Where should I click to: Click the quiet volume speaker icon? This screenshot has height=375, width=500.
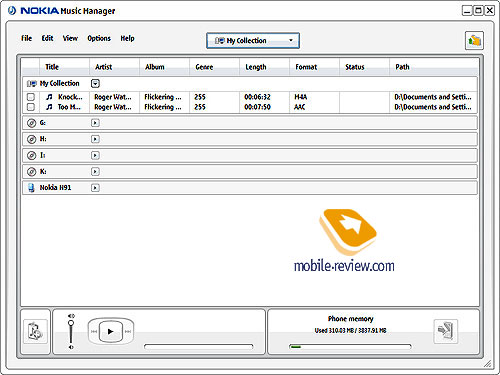[71, 347]
